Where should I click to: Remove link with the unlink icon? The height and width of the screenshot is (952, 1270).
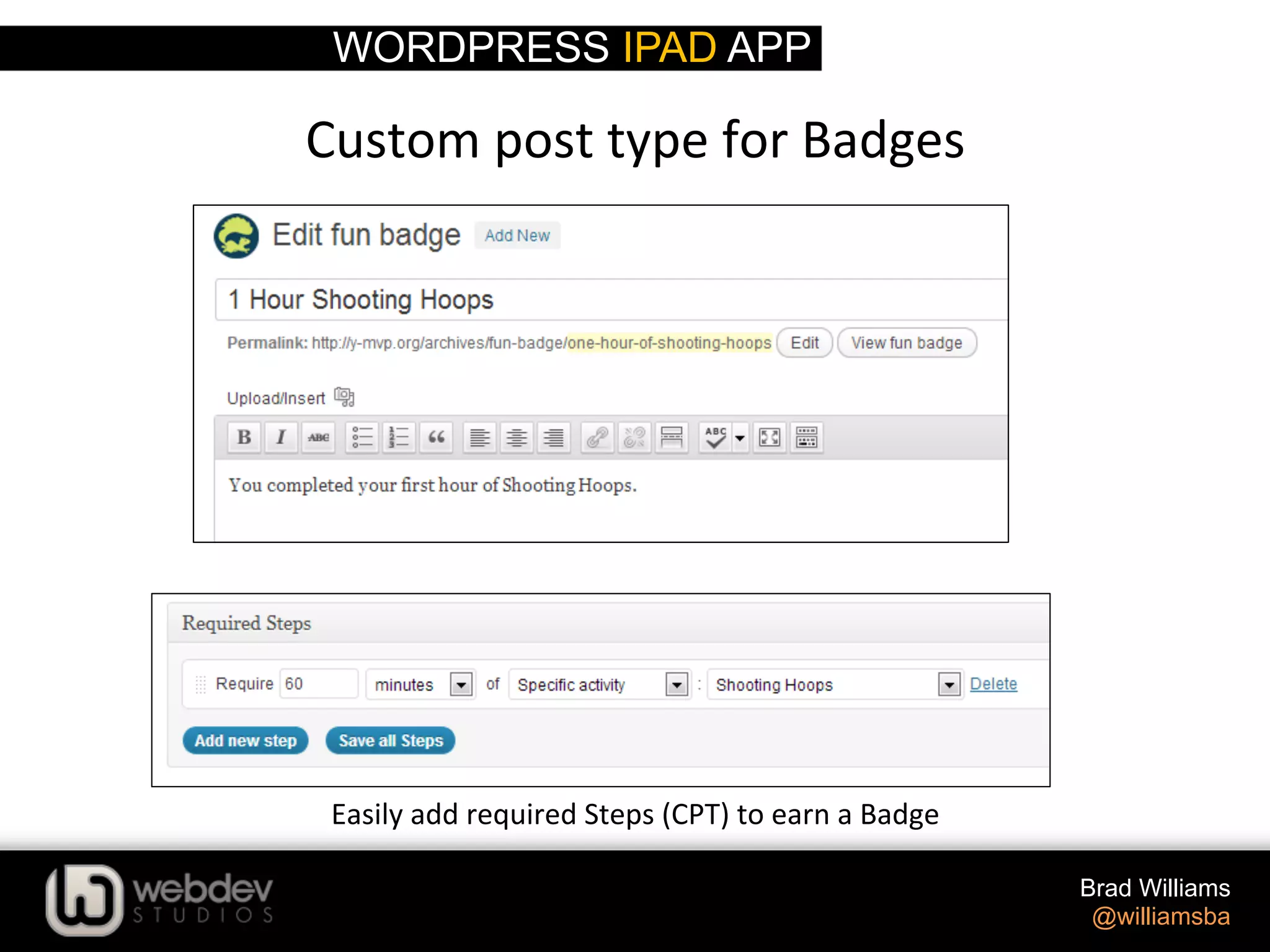tap(634, 438)
